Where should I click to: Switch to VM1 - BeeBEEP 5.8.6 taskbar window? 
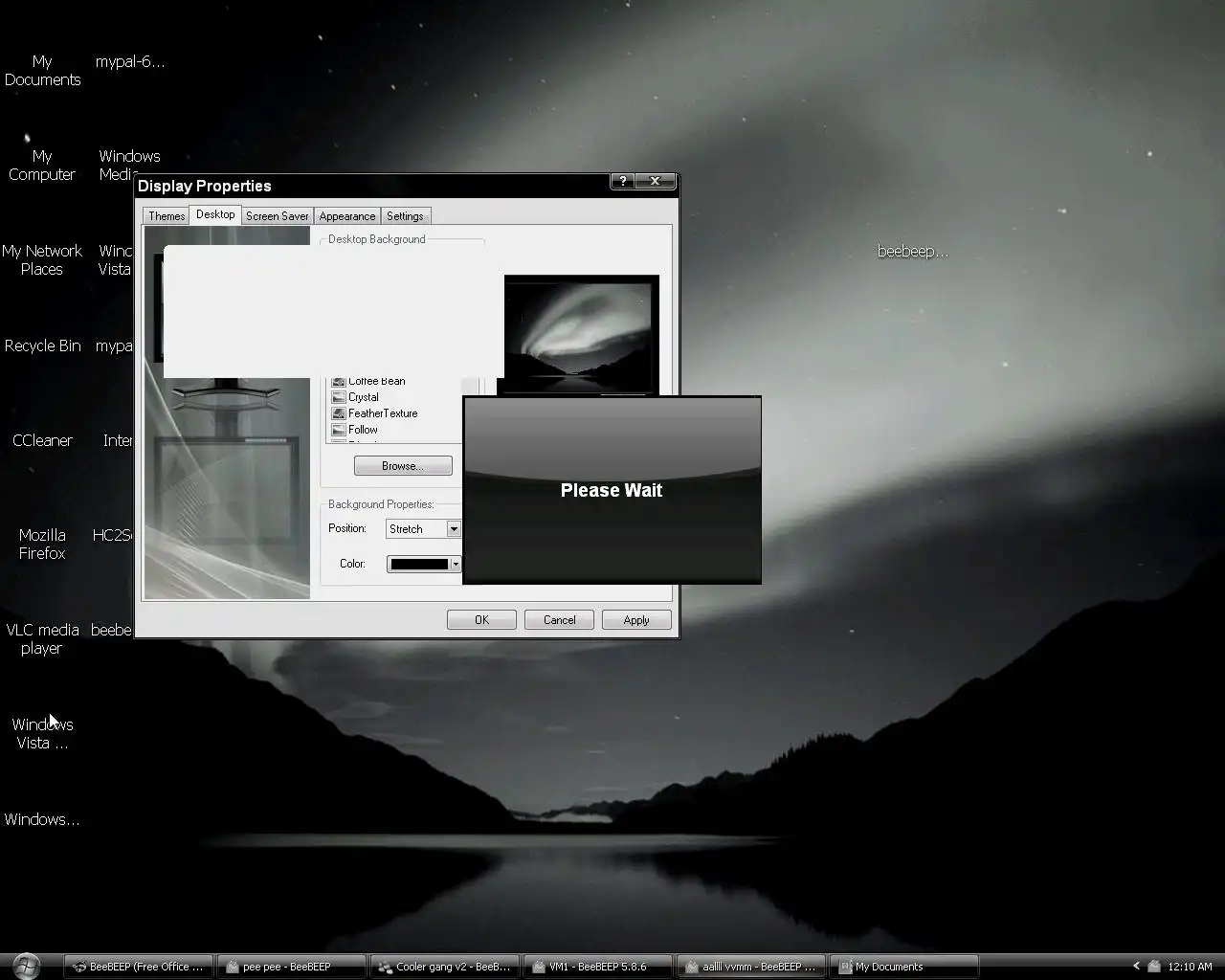pos(598,967)
